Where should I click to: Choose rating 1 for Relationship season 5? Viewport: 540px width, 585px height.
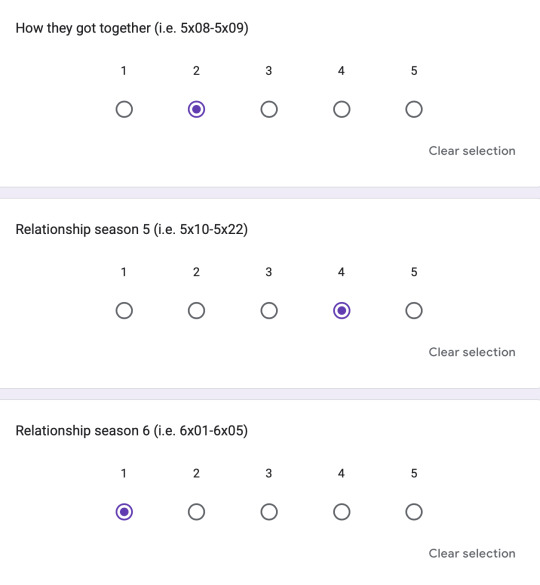tap(124, 310)
